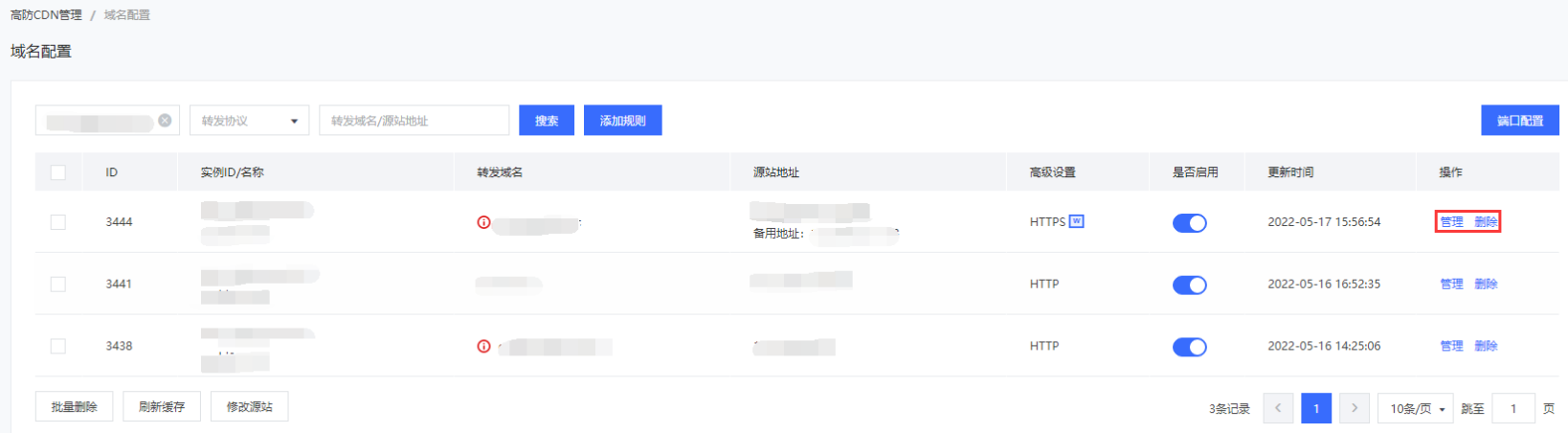1568x433 pixels.
Task: Open the 高防CDN管理 breadcrumb
Action: [46, 15]
